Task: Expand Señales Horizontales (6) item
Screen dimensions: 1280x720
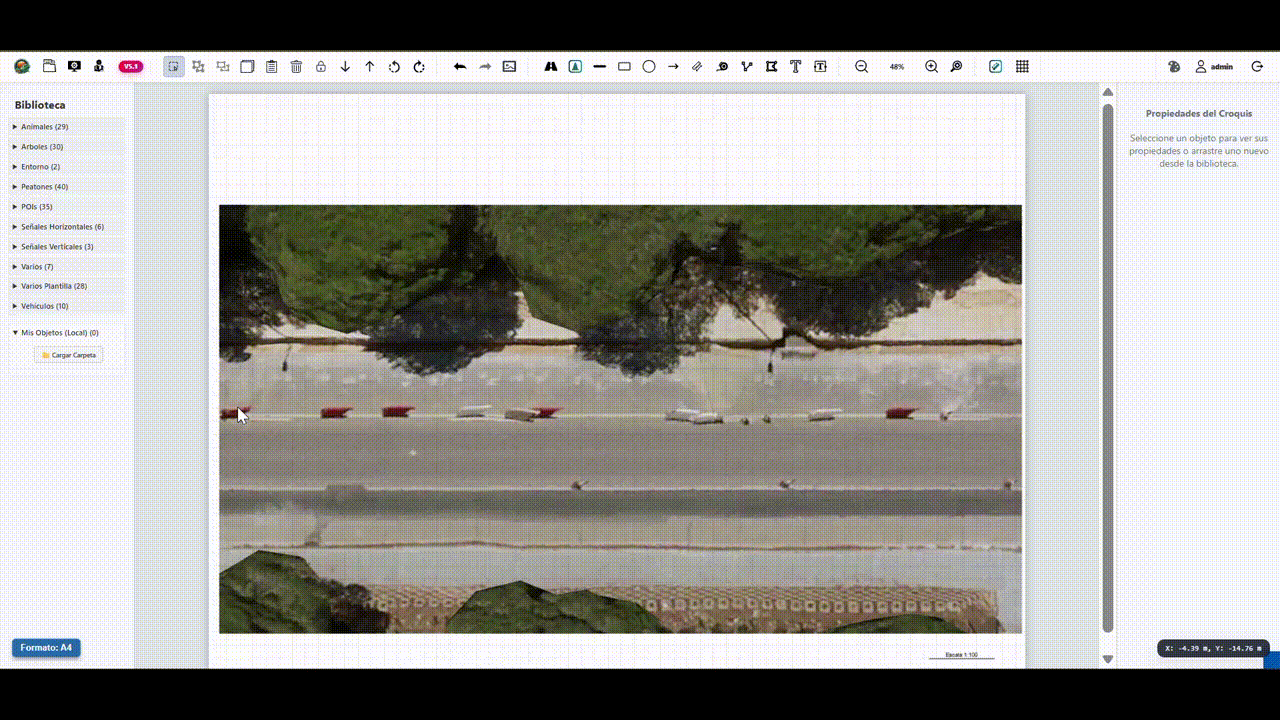Action: [62, 227]
